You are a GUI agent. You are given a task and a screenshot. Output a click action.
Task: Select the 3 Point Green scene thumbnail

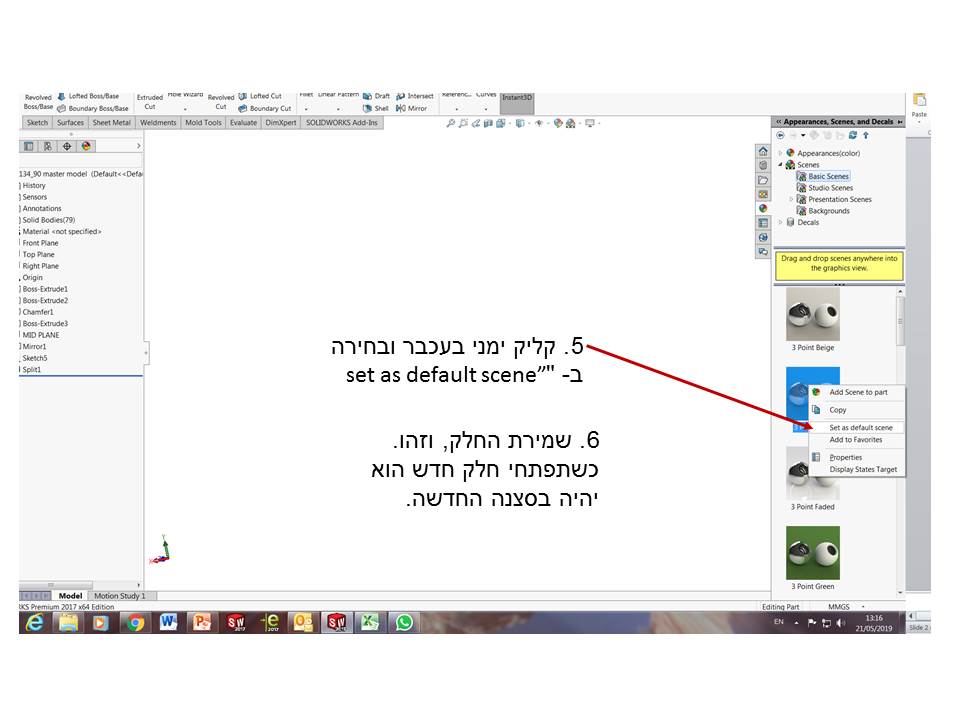tap(812, 553)
